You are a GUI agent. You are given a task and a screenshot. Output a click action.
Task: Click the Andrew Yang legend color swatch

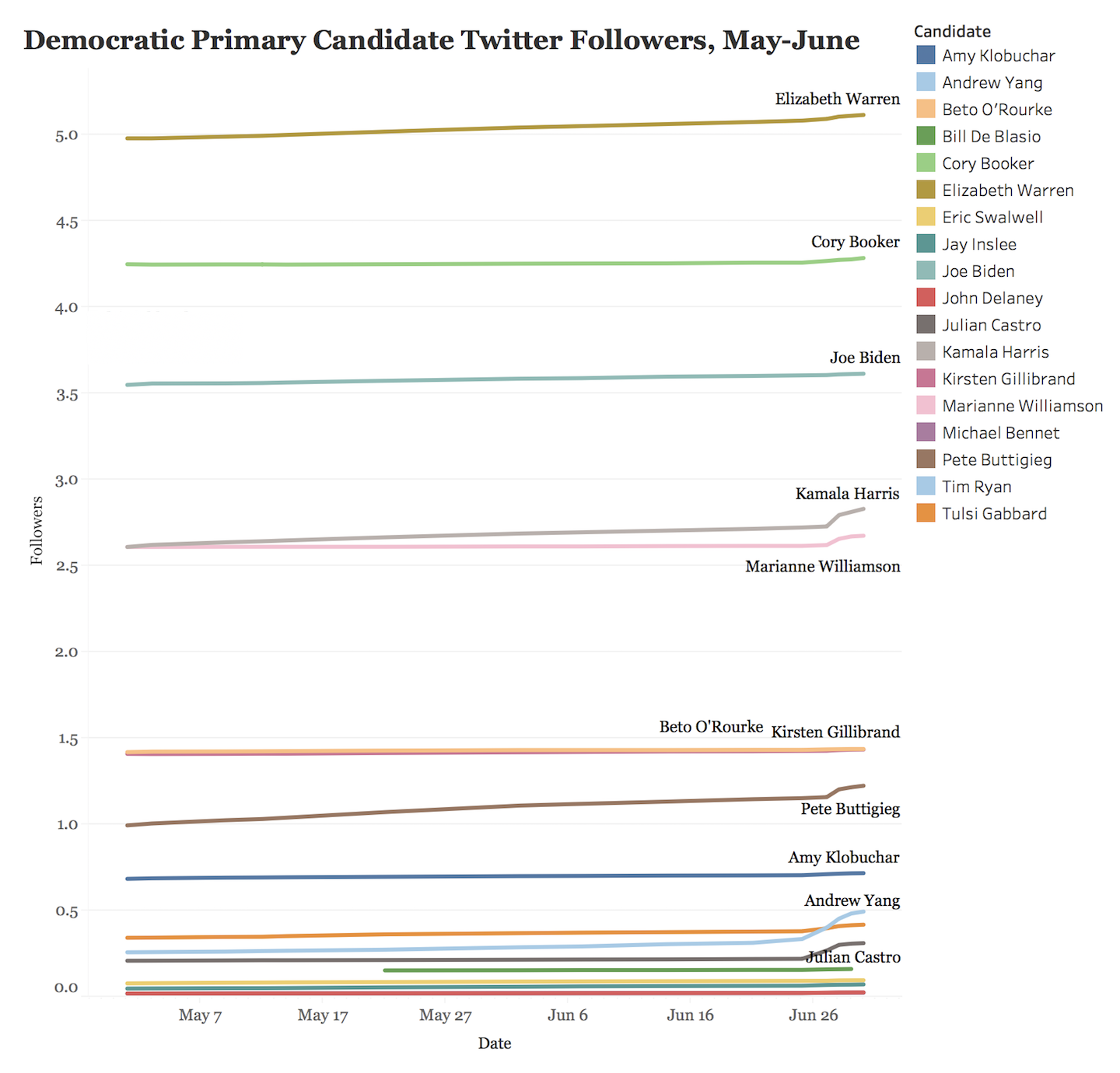point(926,82)
